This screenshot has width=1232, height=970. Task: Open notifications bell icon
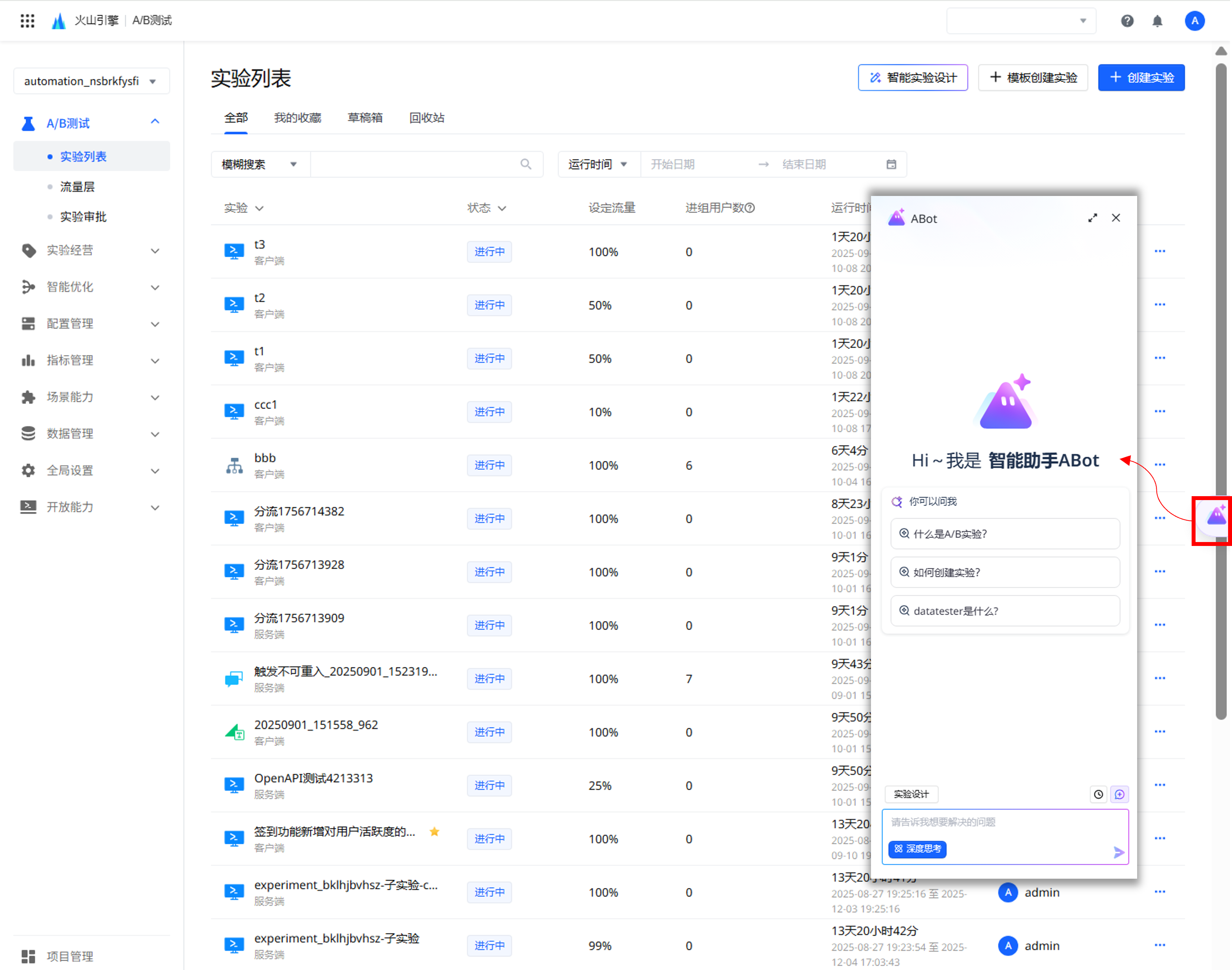tap(1157, 21)
